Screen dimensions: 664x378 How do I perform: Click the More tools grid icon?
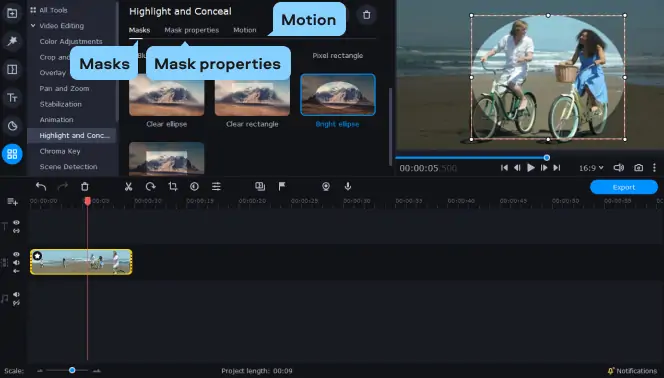click(x=12, y=154)
